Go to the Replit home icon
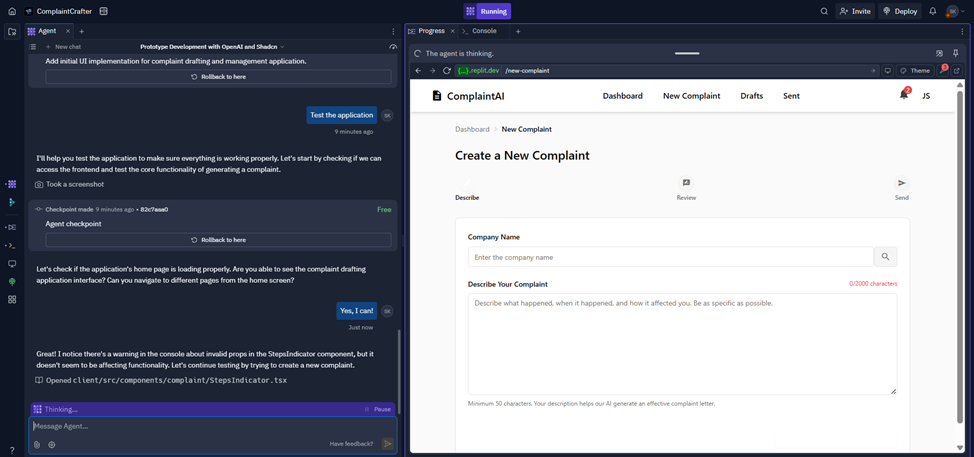Image resolution: width=974 pixels, height=457 pixels. [x=12, y=11]
